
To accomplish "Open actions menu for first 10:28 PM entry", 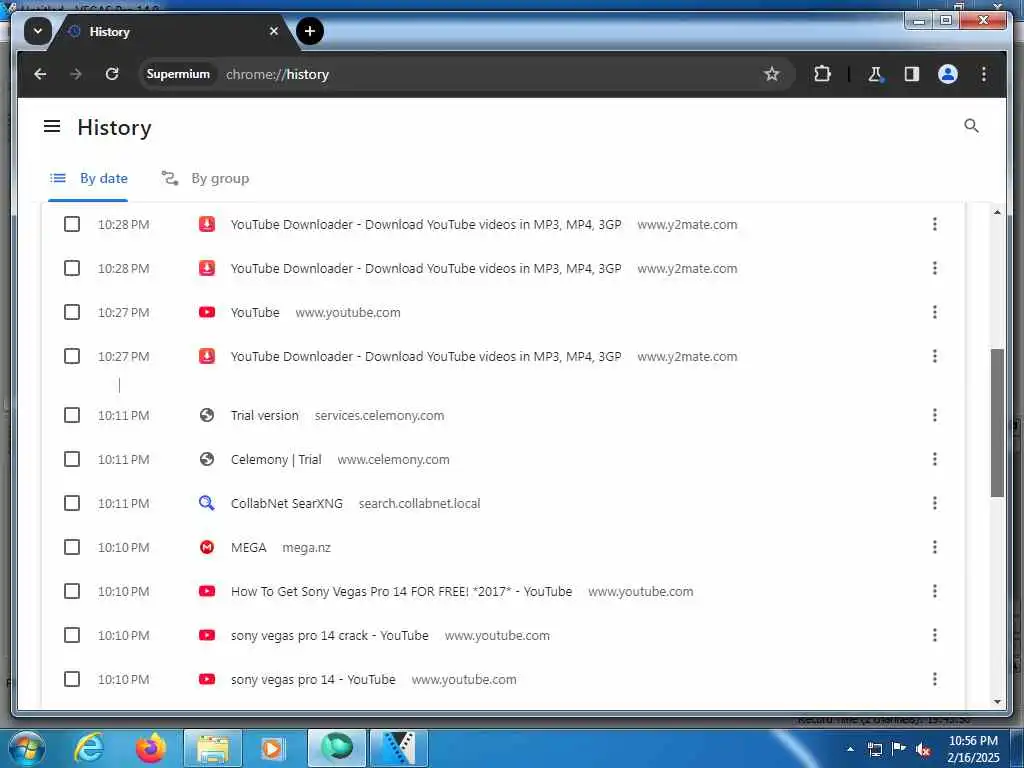I will click(935, 224).
